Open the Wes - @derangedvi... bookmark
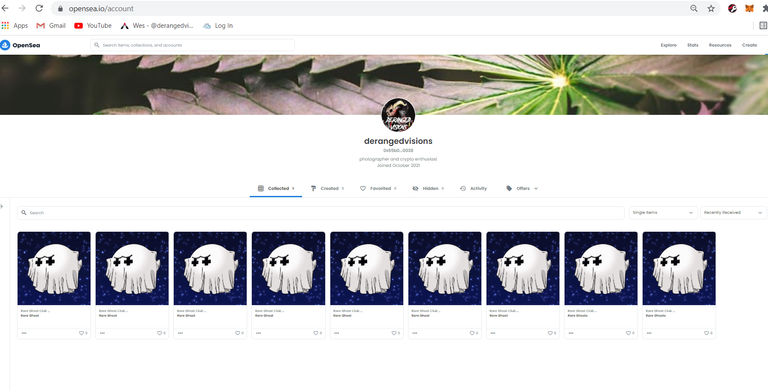This screenshot has width=768, height=390. [x=157, y=25]
